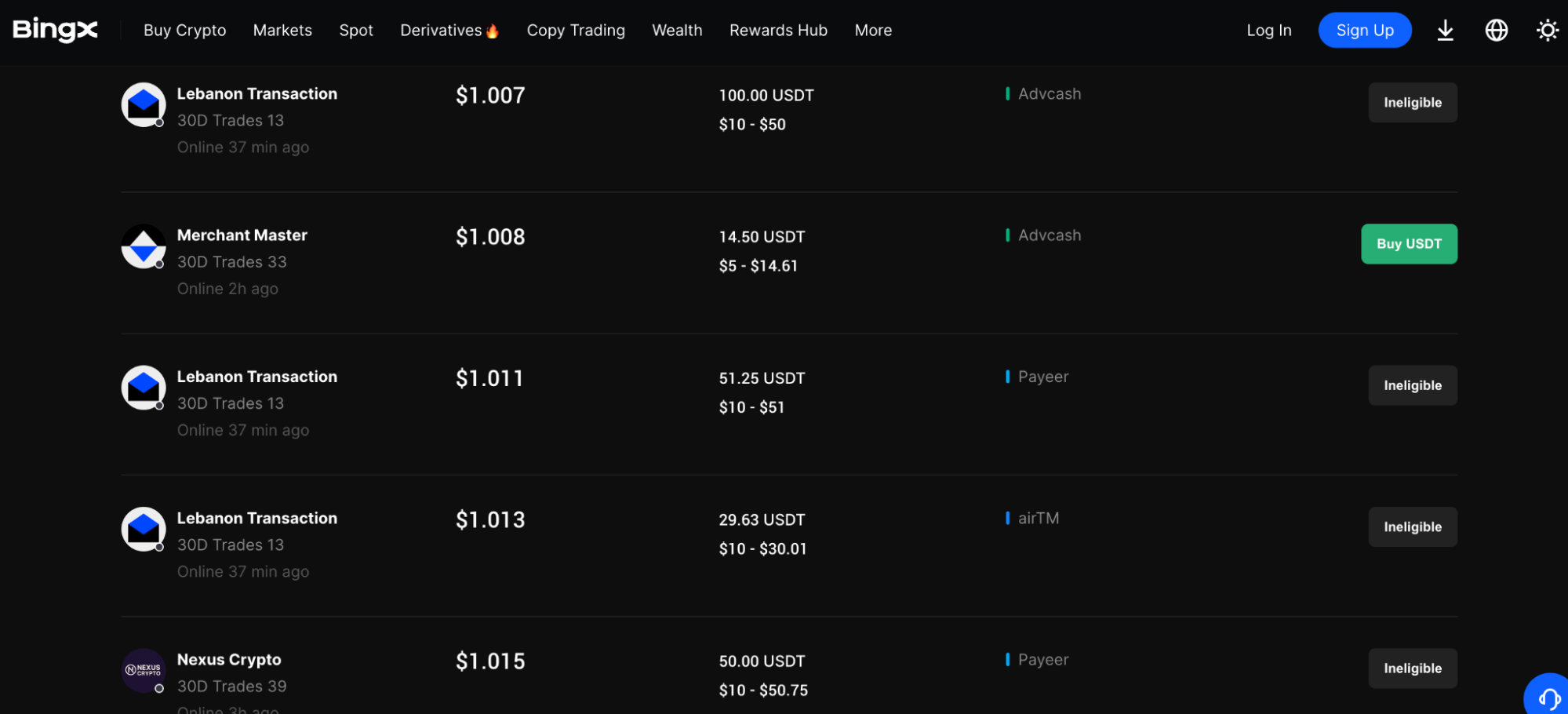Toggle light theme sun icon
1568x714 pixels.
[1547, 31]
